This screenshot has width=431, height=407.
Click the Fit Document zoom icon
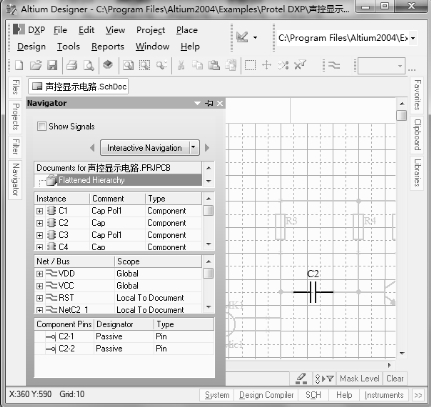point(128,65)
